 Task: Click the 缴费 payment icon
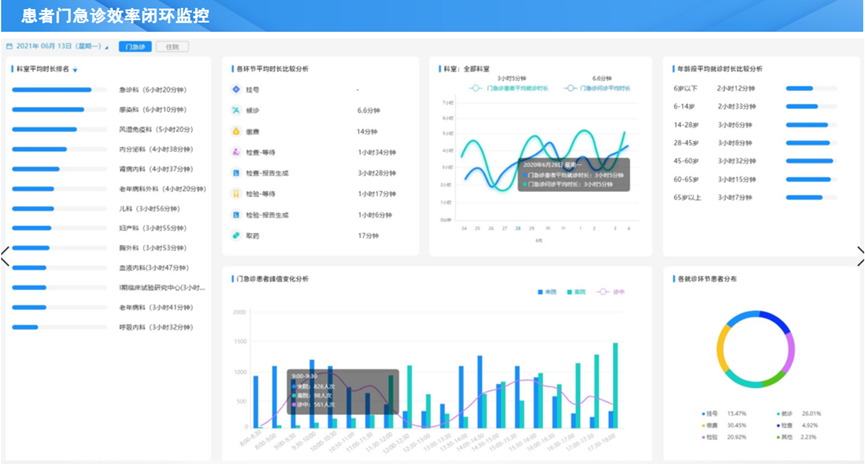234,131
